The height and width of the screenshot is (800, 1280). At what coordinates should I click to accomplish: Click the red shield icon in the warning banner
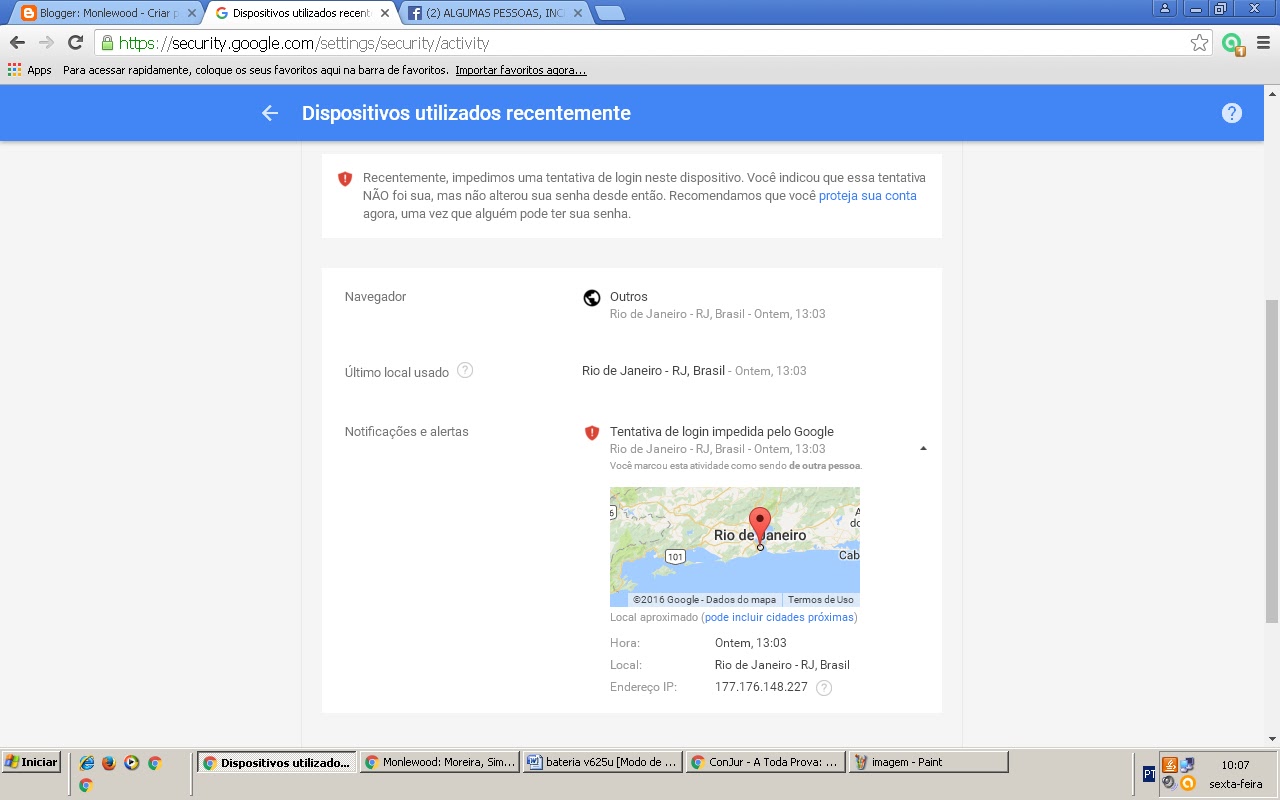point(345,179)
